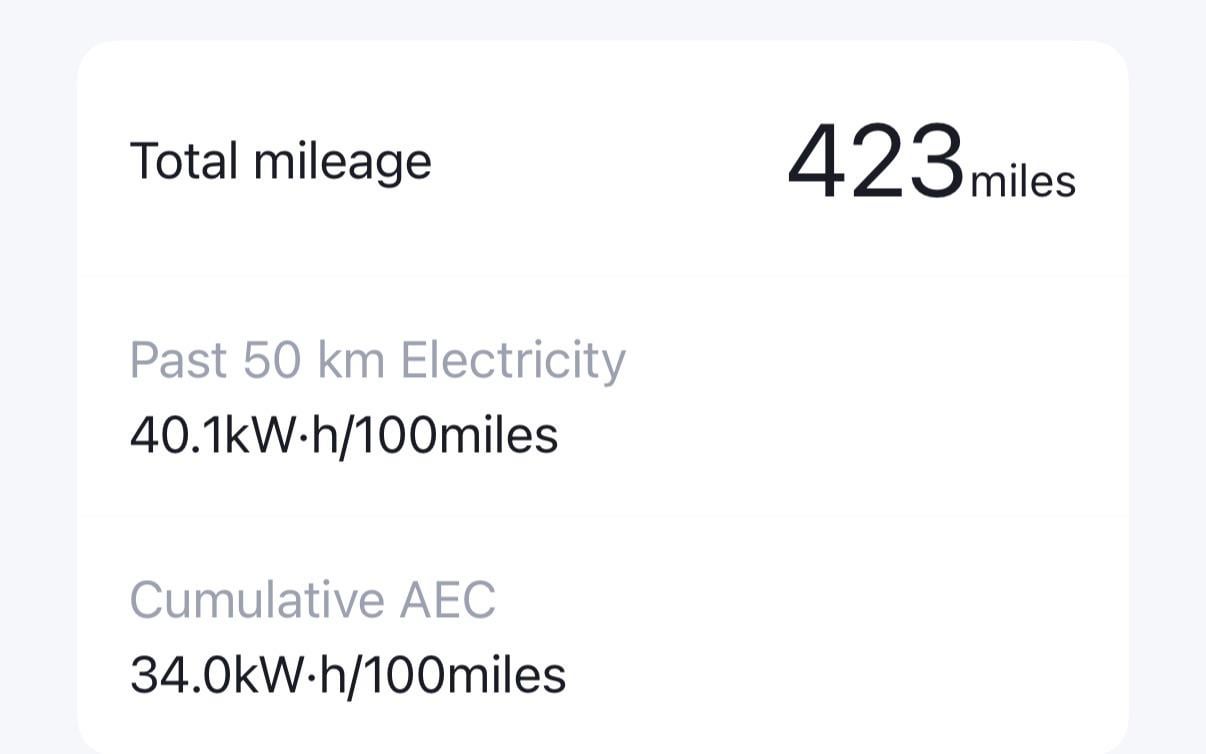Tap the 40.1kW·h/100miles consumption value
This screenshot has height=754, width=1206.
[344, 435]
